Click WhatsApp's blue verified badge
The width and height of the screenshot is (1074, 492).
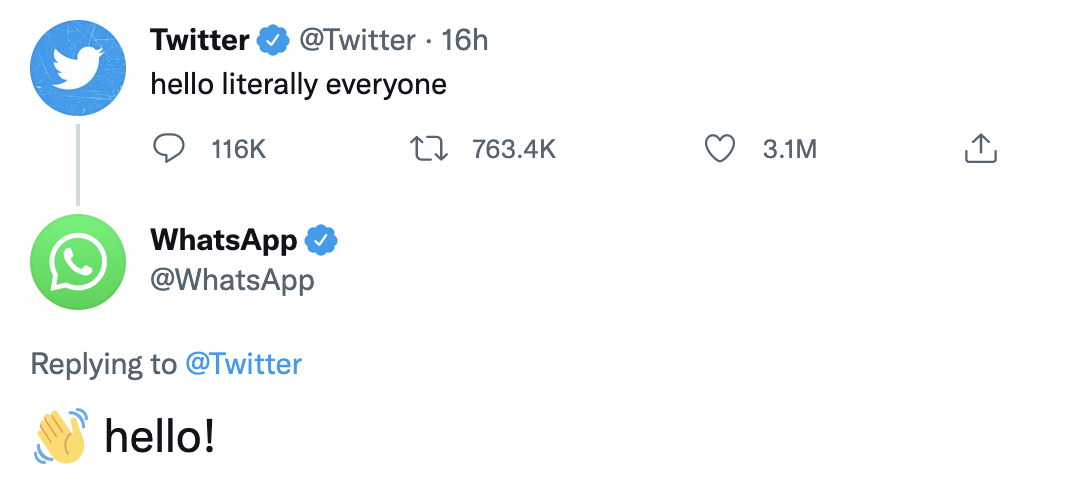[x=321, y=241]
